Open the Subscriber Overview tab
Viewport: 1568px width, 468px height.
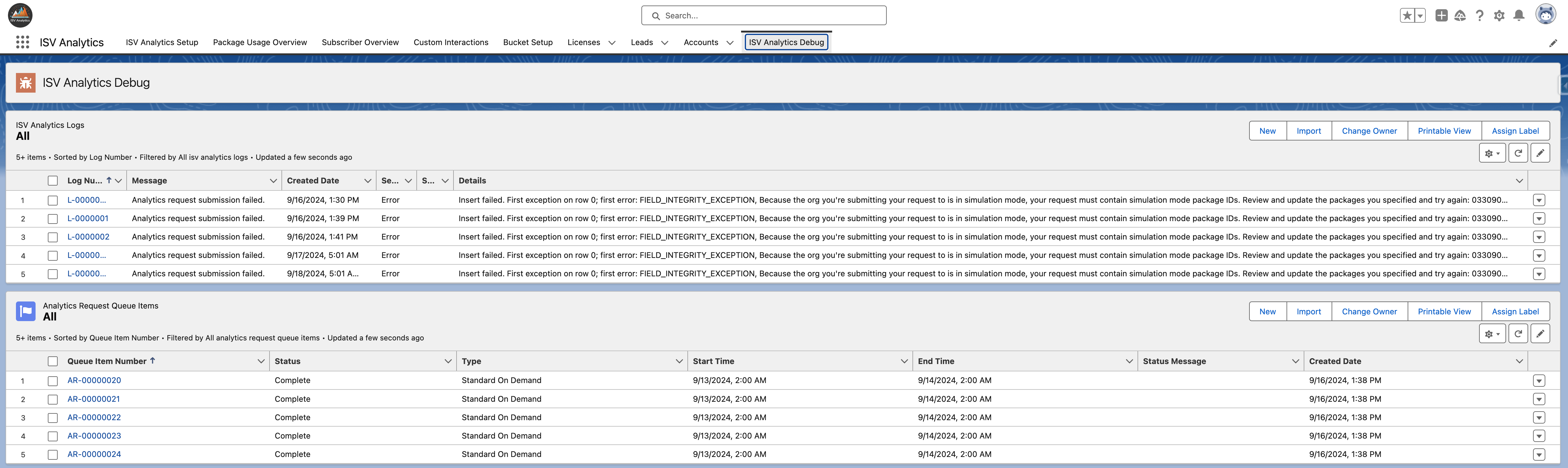click(x=360, y=42)
